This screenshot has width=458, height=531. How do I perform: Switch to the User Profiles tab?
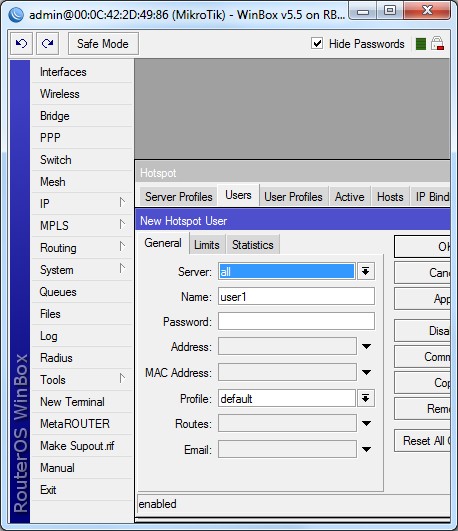coord(293,196)
